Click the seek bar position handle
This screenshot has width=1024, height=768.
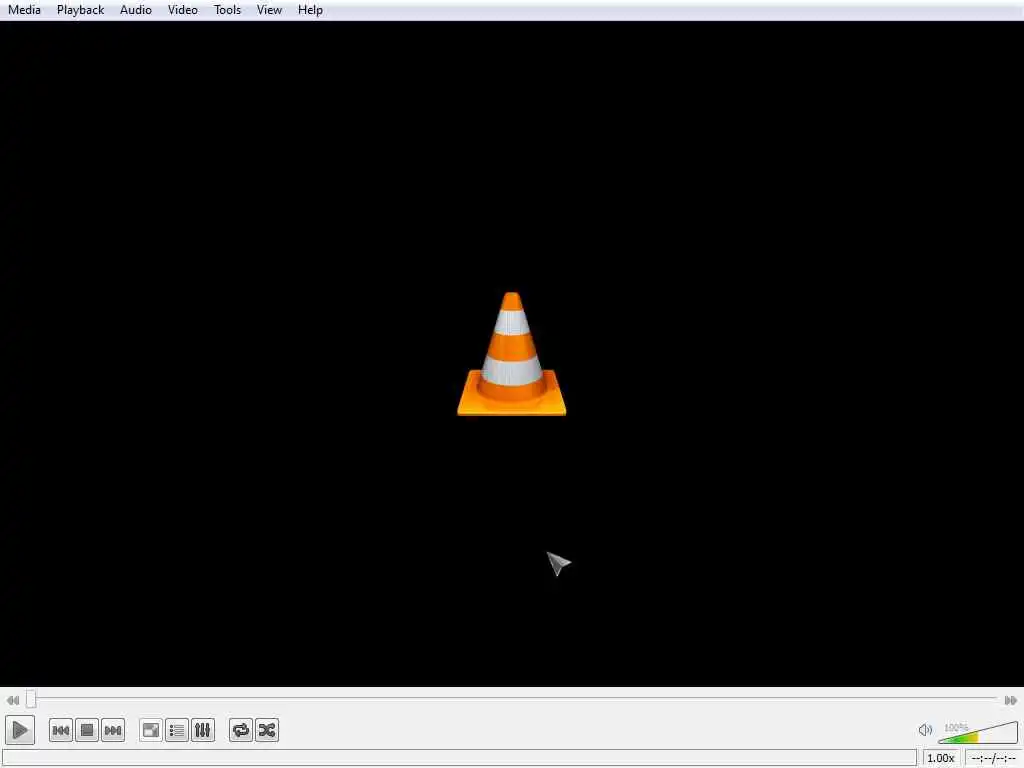31,699
